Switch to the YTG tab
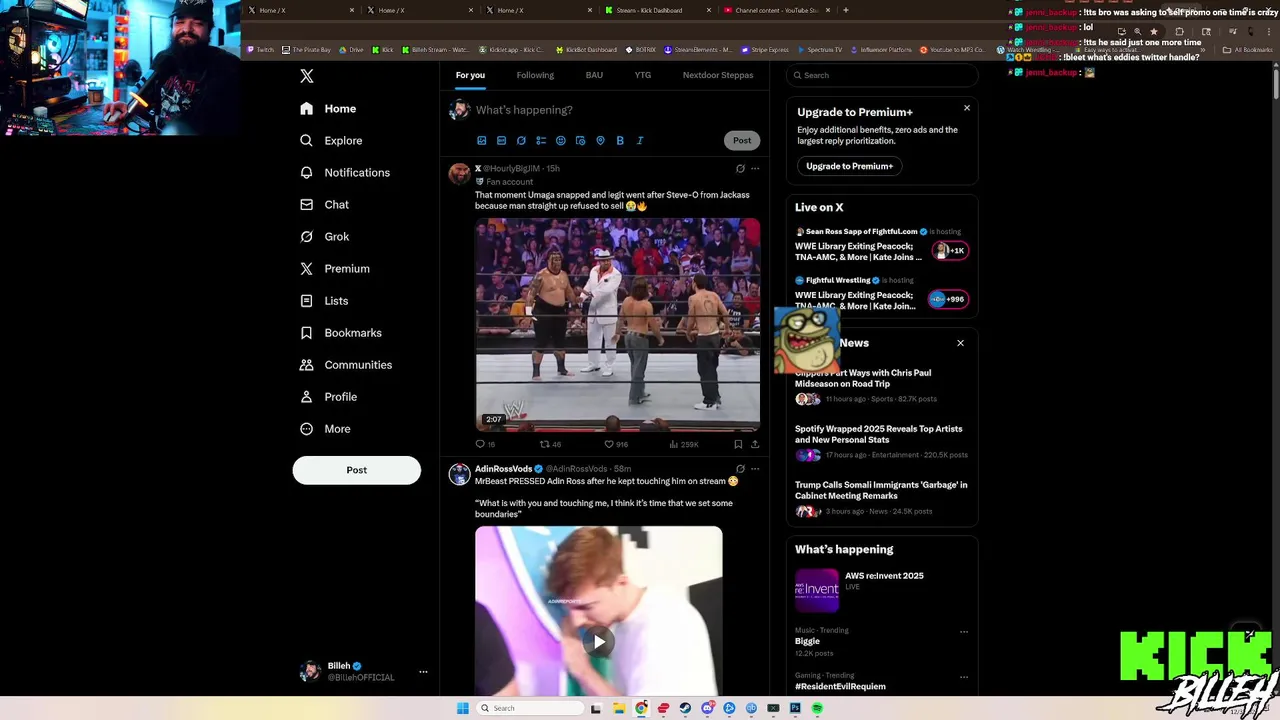 pyautogui.click(x=642, y=75)
